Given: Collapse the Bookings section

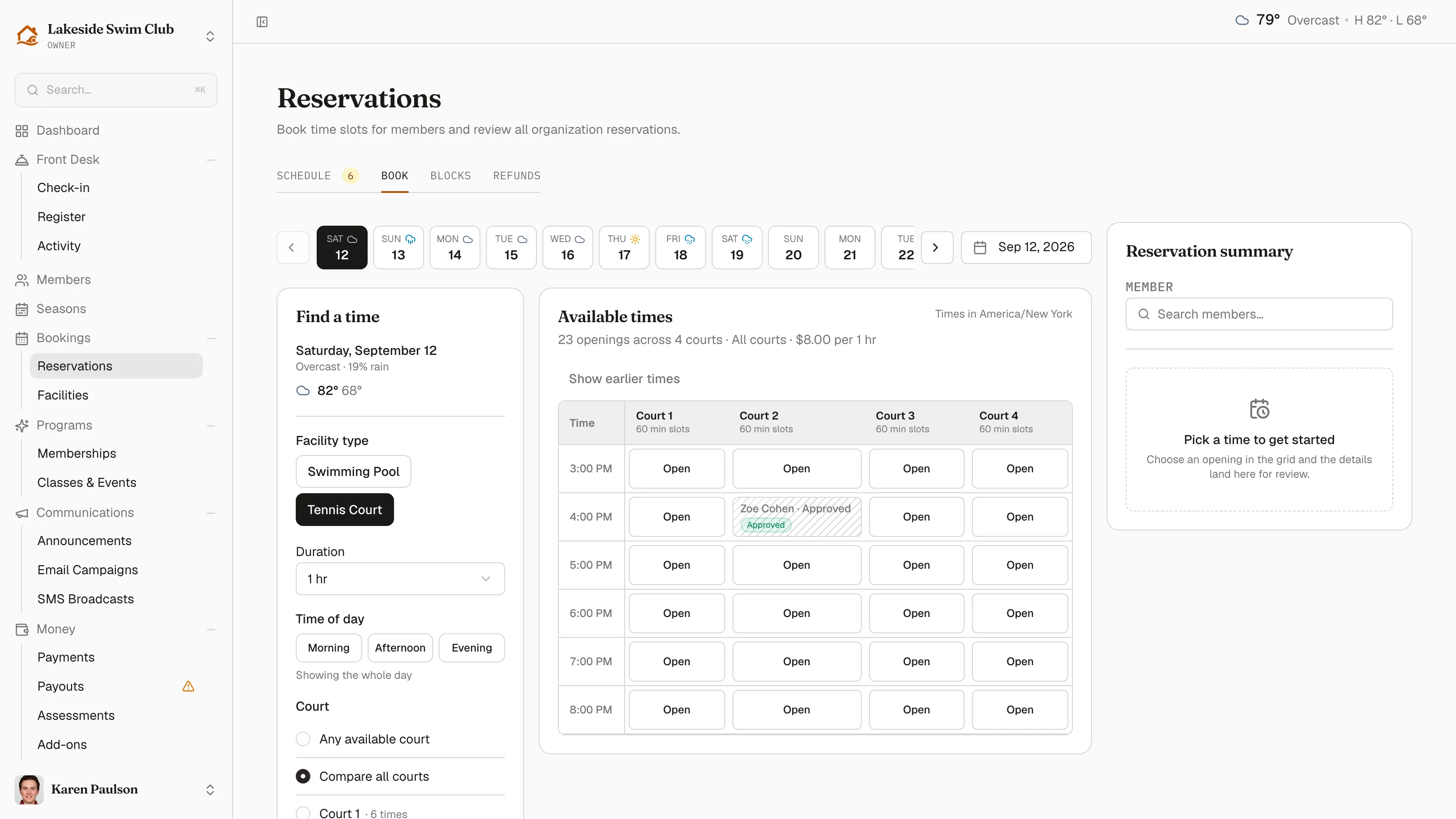Looking at the screenshot, I should click(211, 338).
